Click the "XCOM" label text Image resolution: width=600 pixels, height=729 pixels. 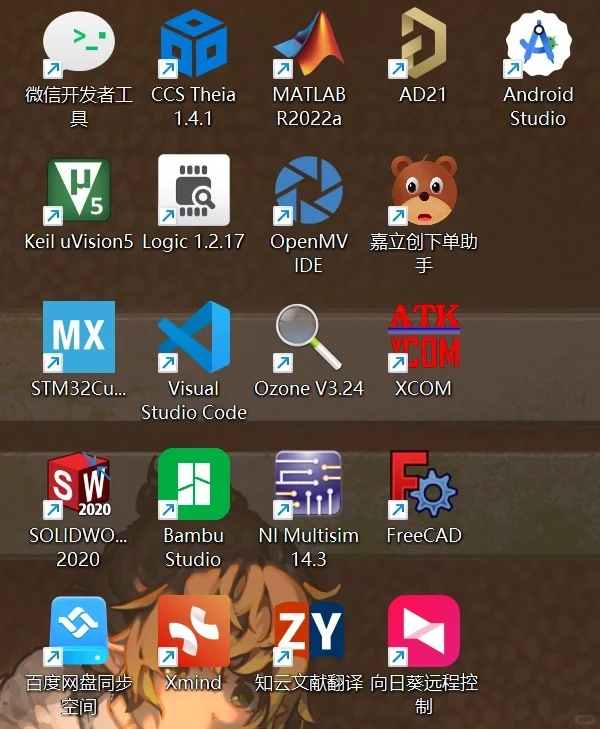[423, 389]
